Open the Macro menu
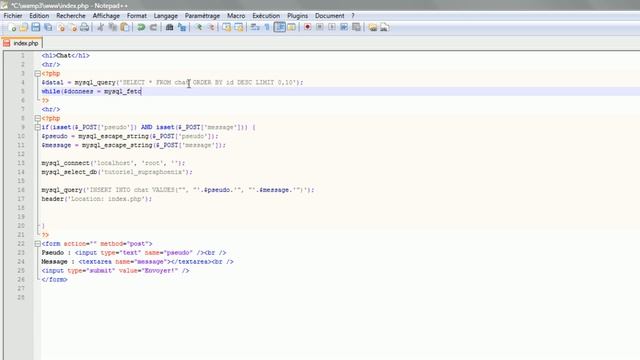Image resolution: width=640 pixels, height=360 pixels. [236, 16]
